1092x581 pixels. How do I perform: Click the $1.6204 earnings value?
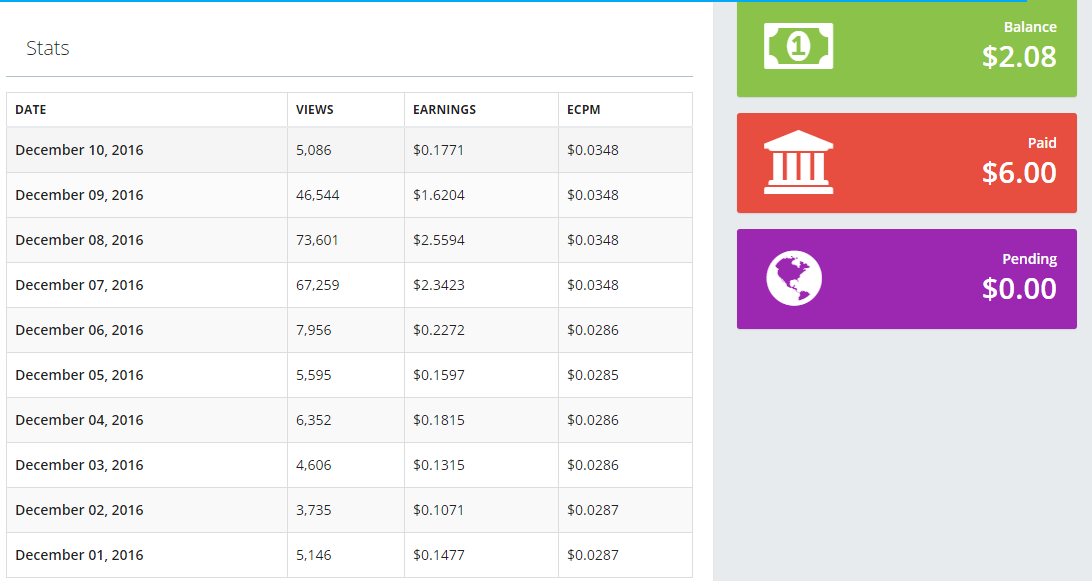(x=439, y=195)
